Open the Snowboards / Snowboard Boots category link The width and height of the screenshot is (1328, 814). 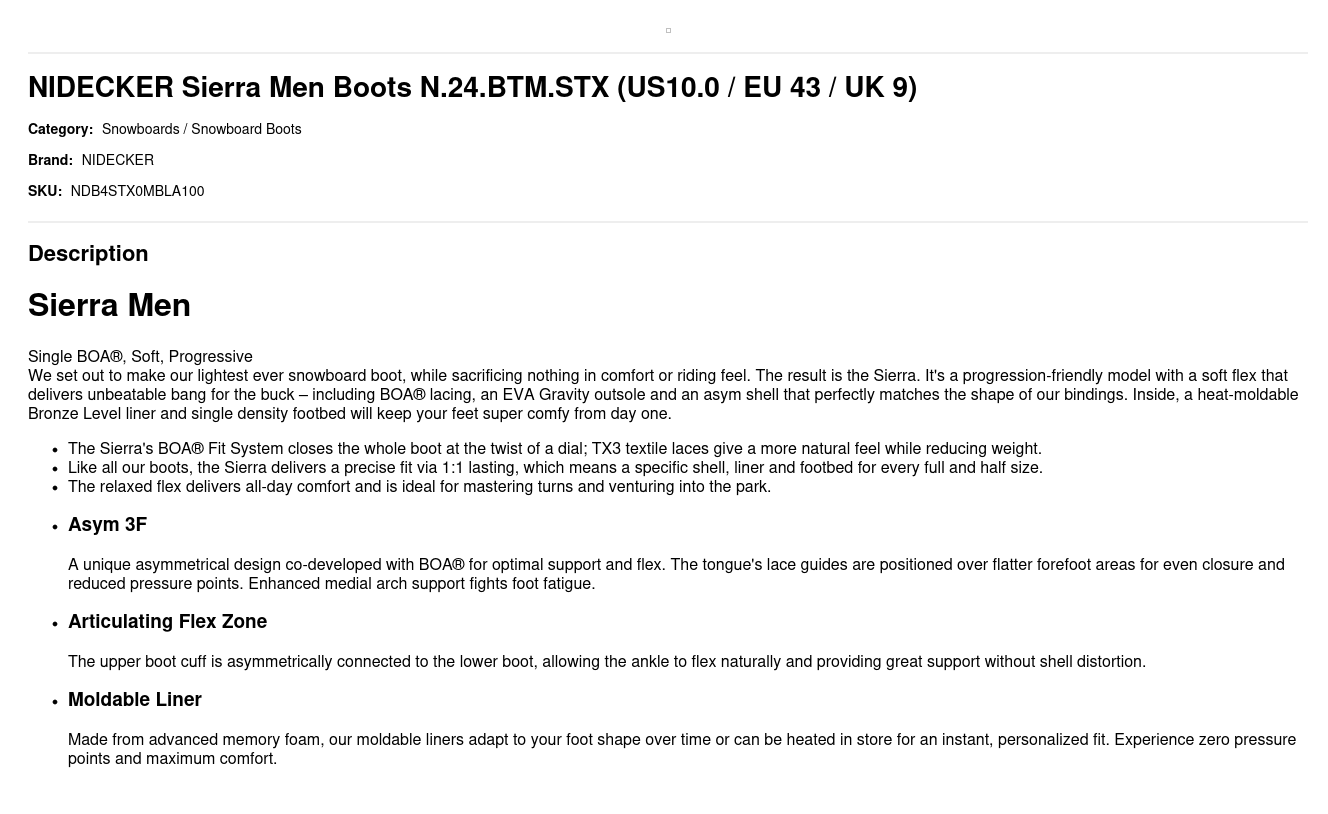[x=201, y=130]
